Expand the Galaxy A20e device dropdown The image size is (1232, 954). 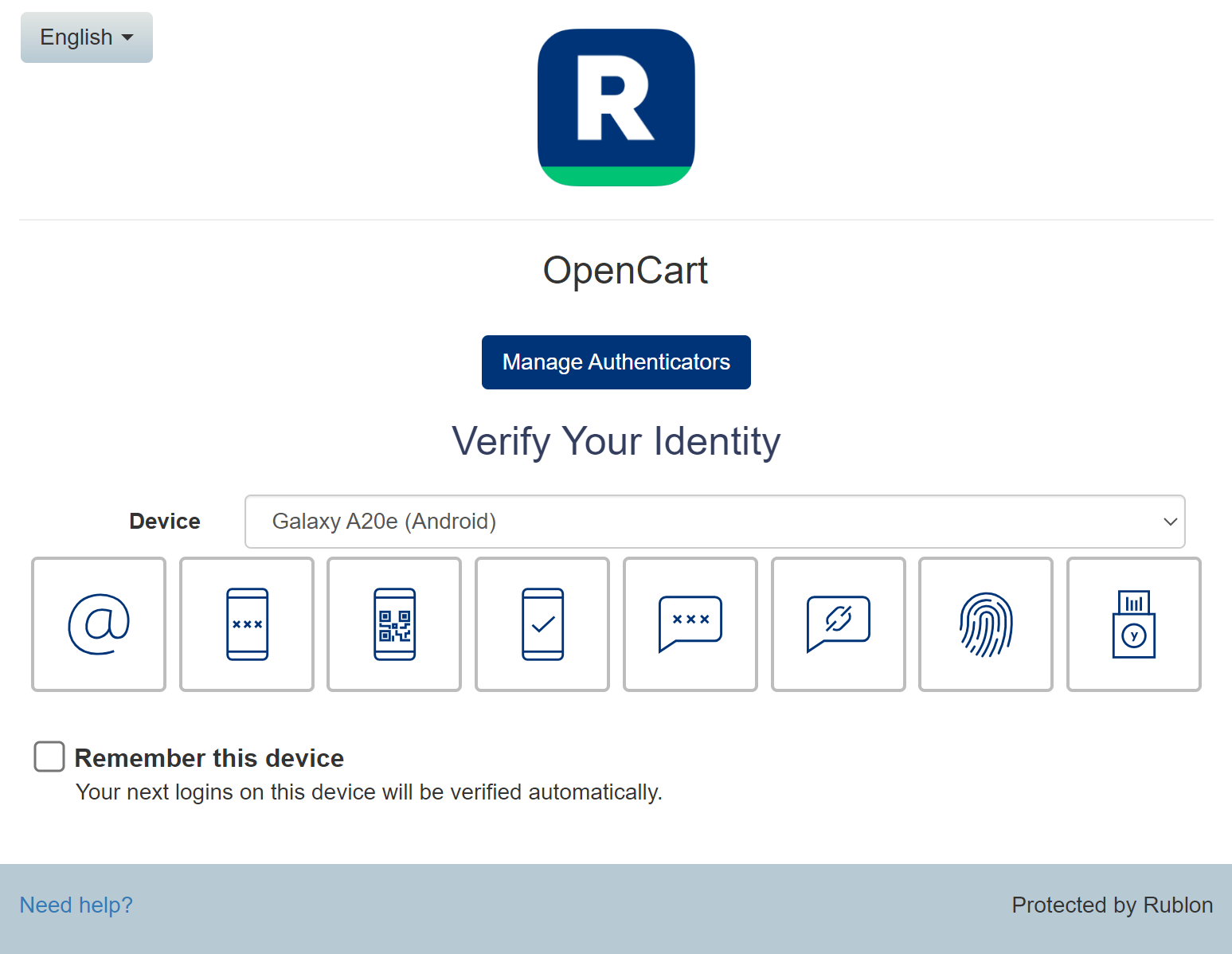[714, 522]
